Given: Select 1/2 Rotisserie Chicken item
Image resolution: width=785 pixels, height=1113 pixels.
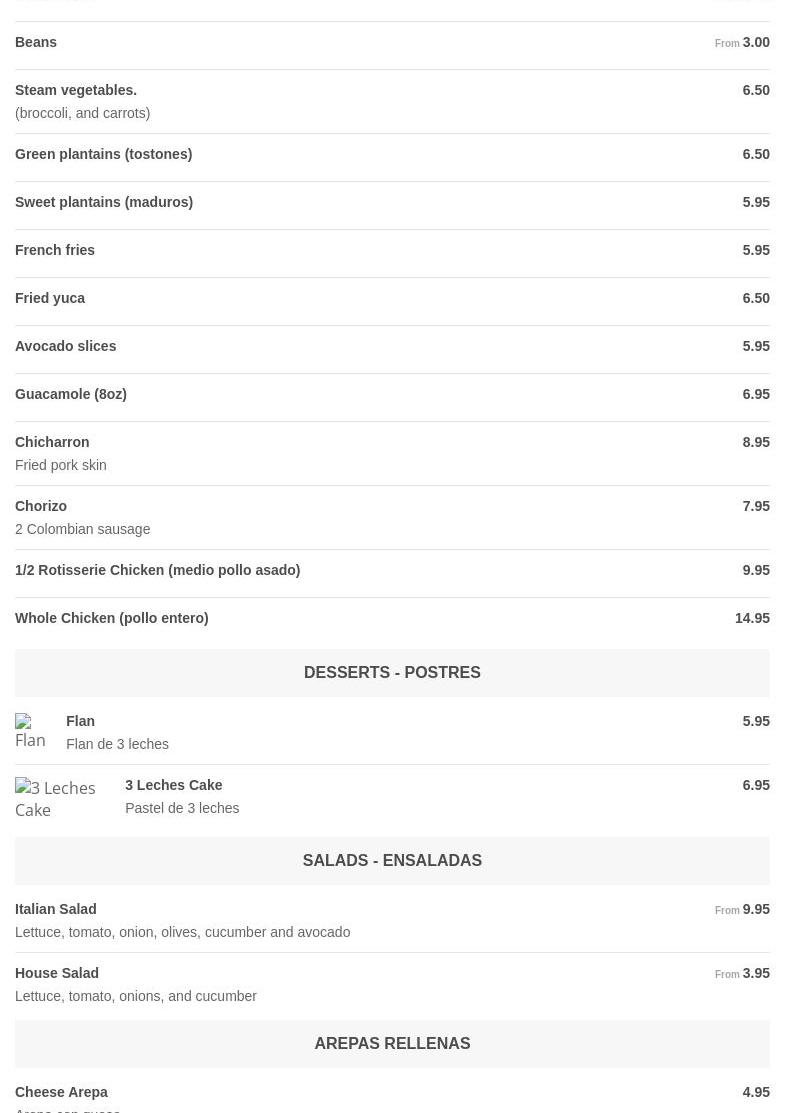Looking at the screenshot, I should tap(157, 571).
